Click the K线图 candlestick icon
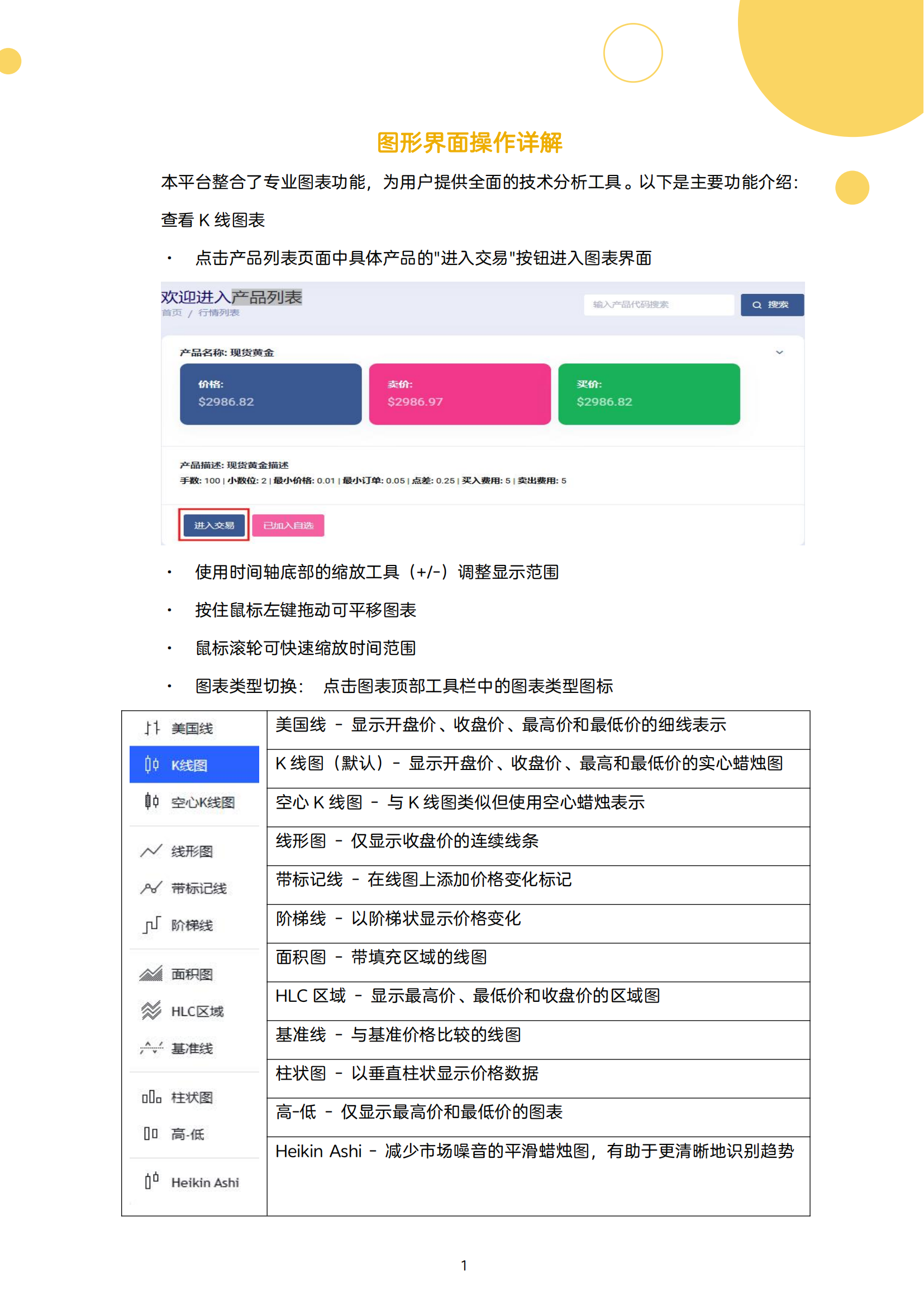The image size is (924, 1307). pos(151,764)
